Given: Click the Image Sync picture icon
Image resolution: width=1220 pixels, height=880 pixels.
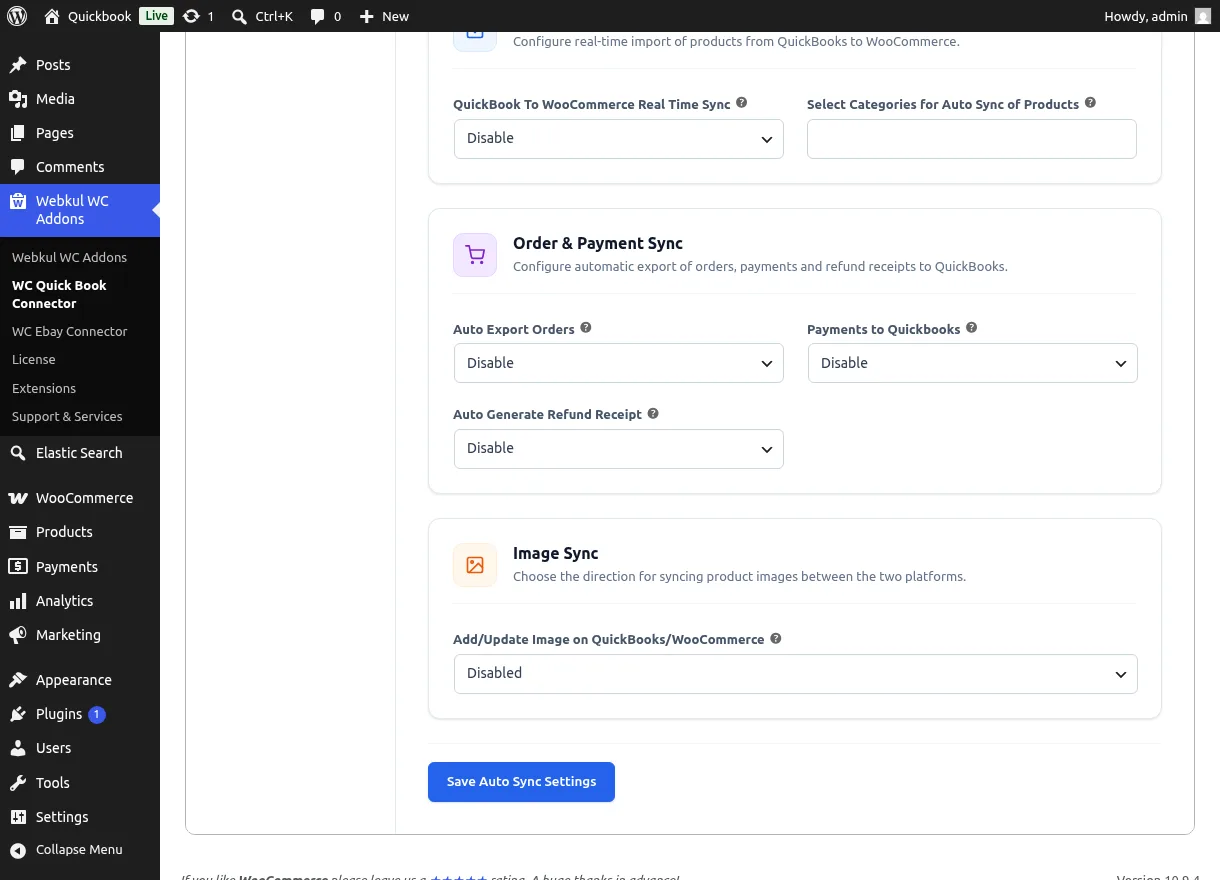Looking at the screenshot, I should 475,565.
